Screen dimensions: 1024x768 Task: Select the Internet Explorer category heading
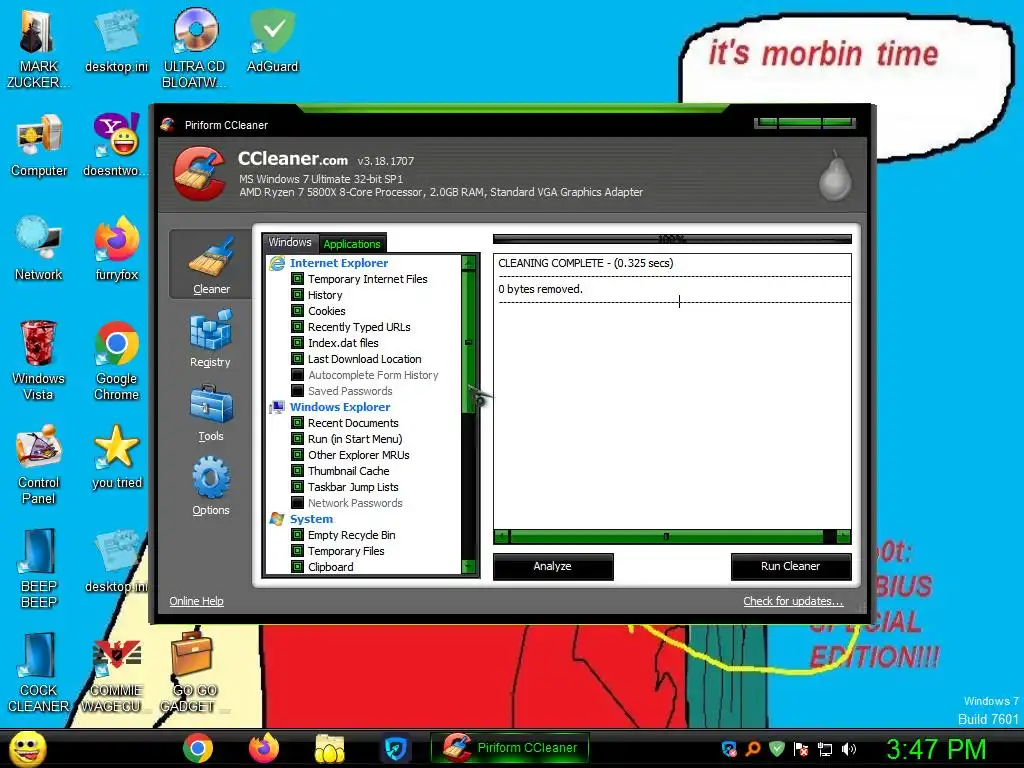point(339,263)
